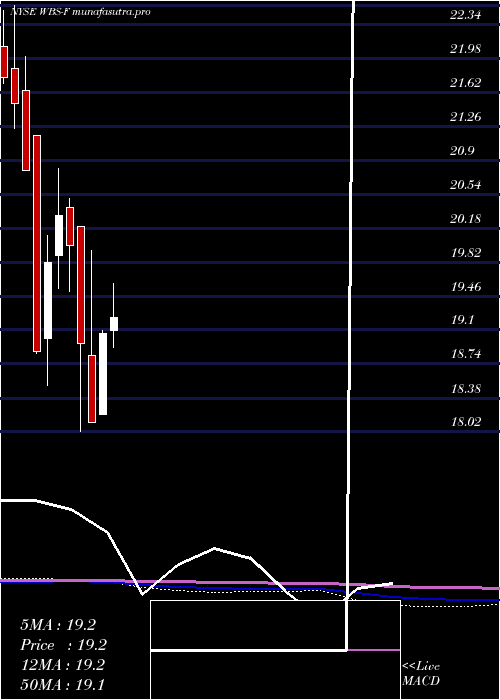Screen dimensions: 500x700
Task: Click the 19.46 price axis label
Action: [465, 287]
